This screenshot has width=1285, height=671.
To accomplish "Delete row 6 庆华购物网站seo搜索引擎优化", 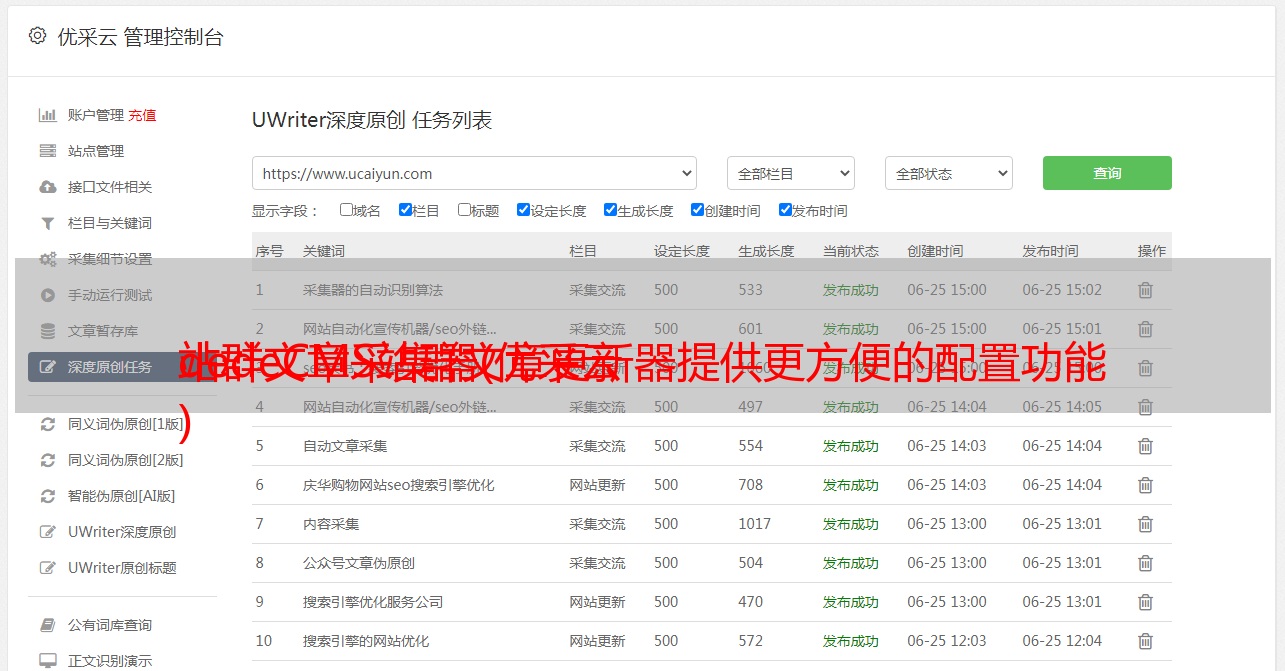I will coord(1146,485).
